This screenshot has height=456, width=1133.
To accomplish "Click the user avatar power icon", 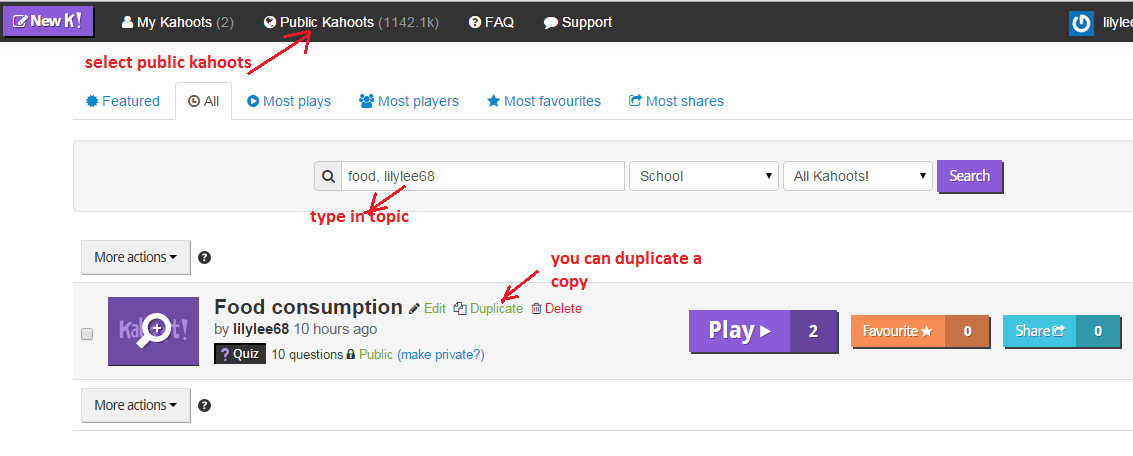I will pos(1081,23).
